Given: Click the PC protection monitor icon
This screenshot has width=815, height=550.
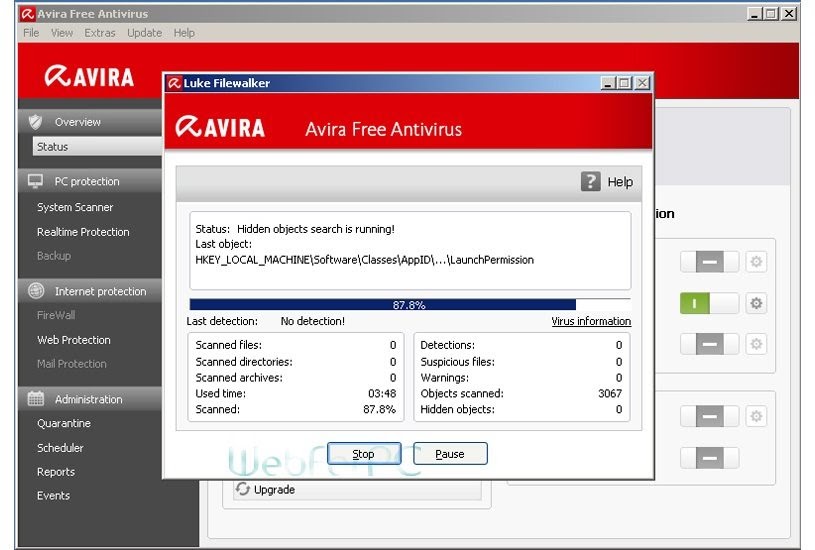Looking at the screenshot, I should pyautogui.click(x=35, y=181).
